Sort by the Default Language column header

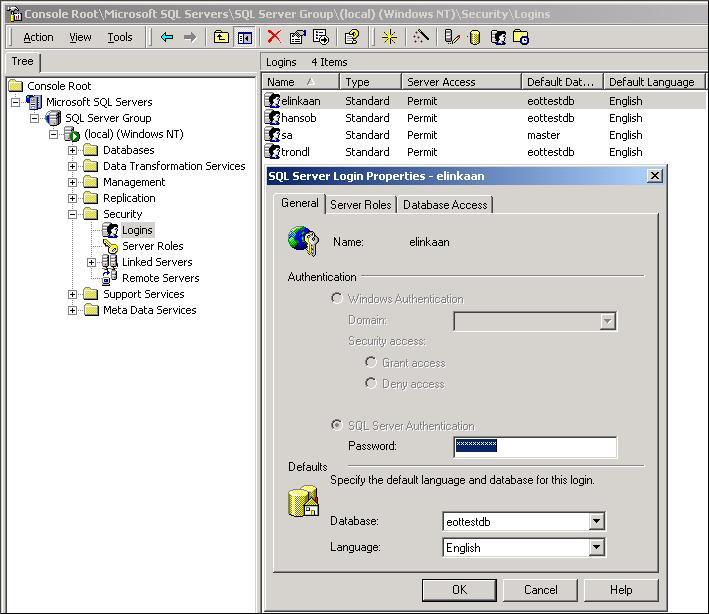(x=654, y=82)
